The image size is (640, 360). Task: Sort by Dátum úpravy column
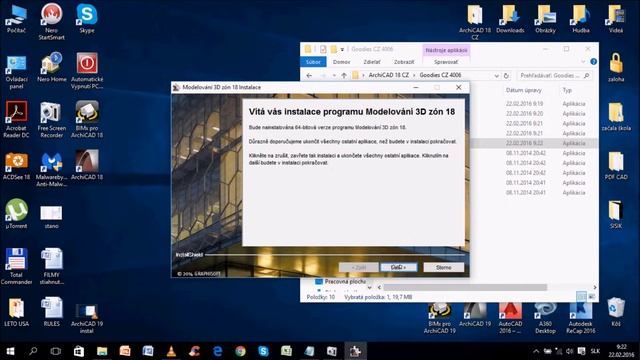[524, 90]
